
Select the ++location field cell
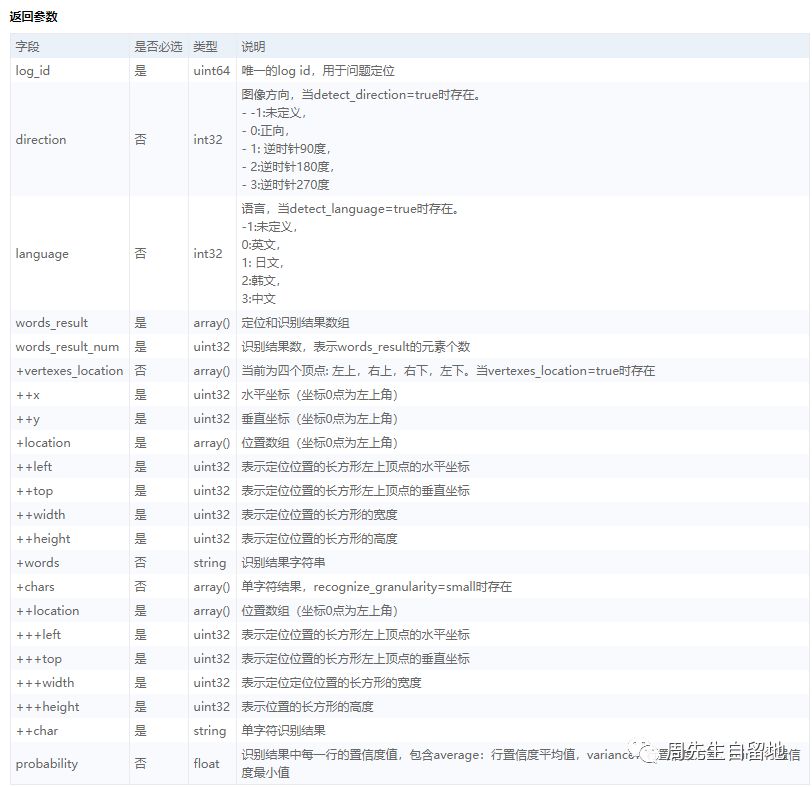pos(48,610)
